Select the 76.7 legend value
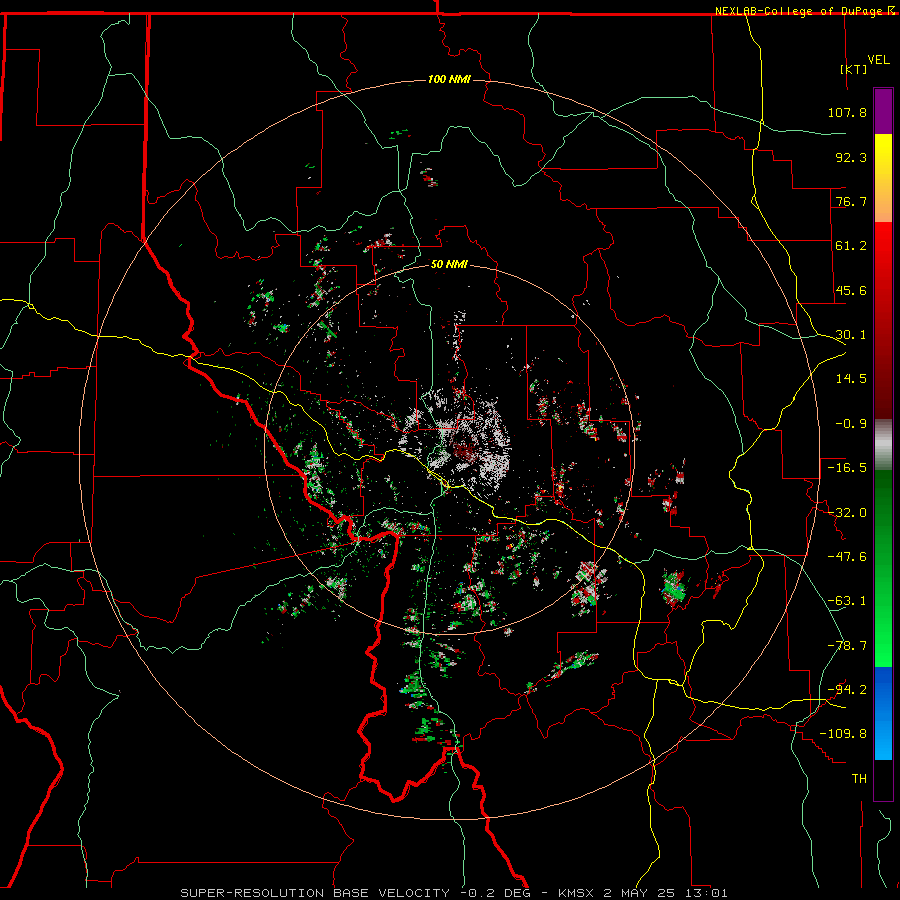The height and width of the screenshot is (900, 900). click(851, 201)
